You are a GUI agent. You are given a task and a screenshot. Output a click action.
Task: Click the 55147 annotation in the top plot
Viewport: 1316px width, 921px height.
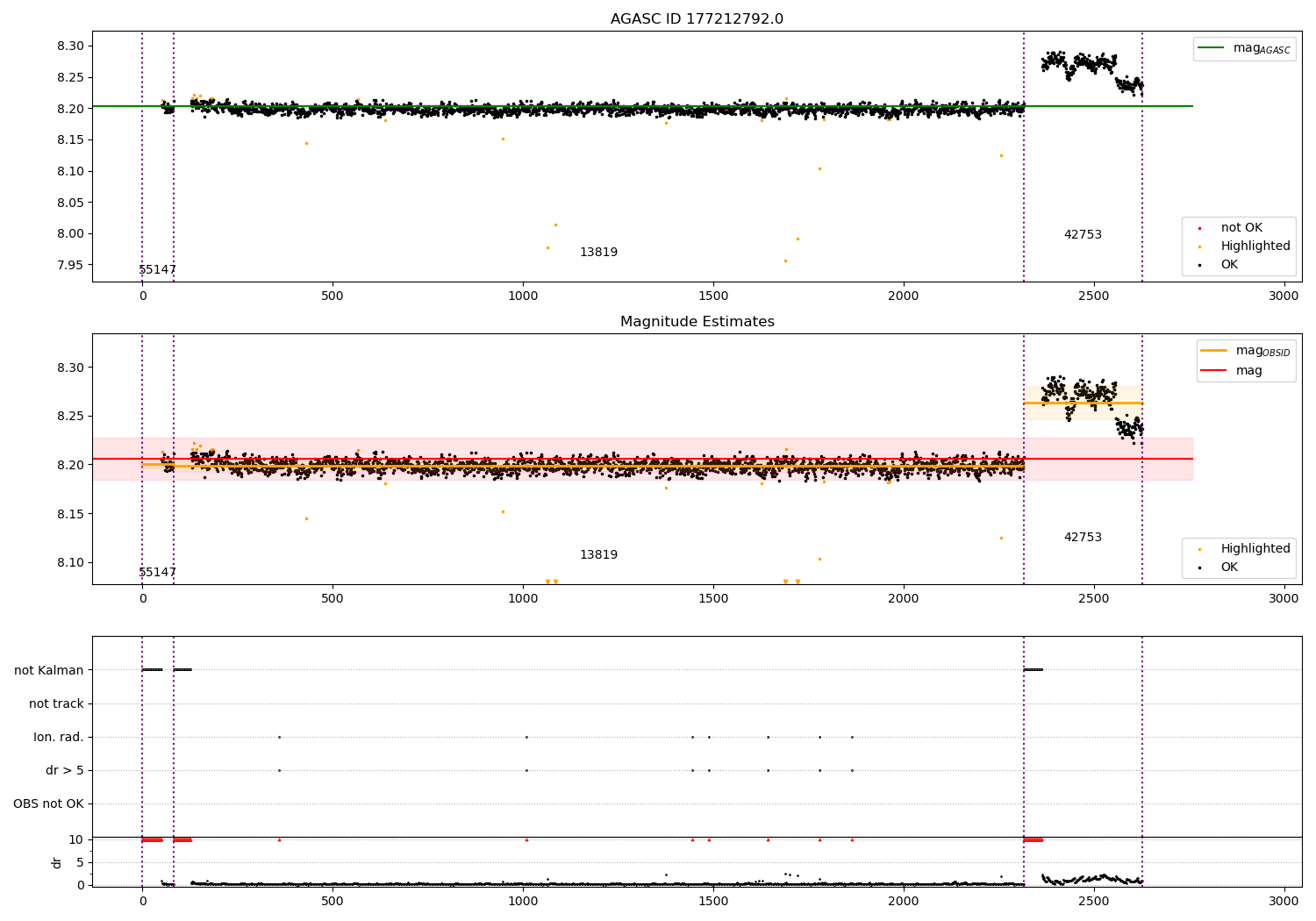click(158, 270)
